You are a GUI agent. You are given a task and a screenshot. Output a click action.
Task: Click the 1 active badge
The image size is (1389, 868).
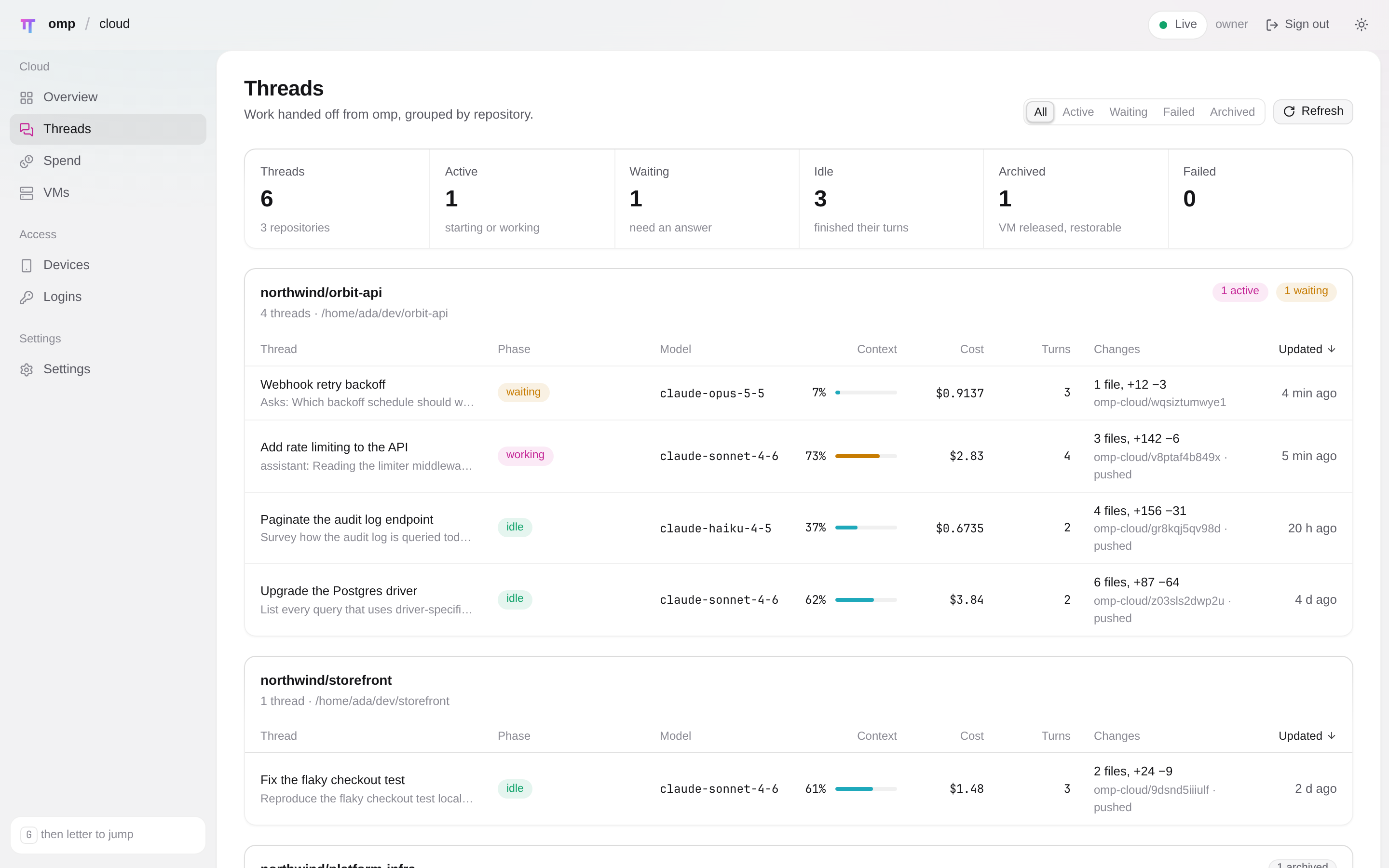(x=1240, y=291)
